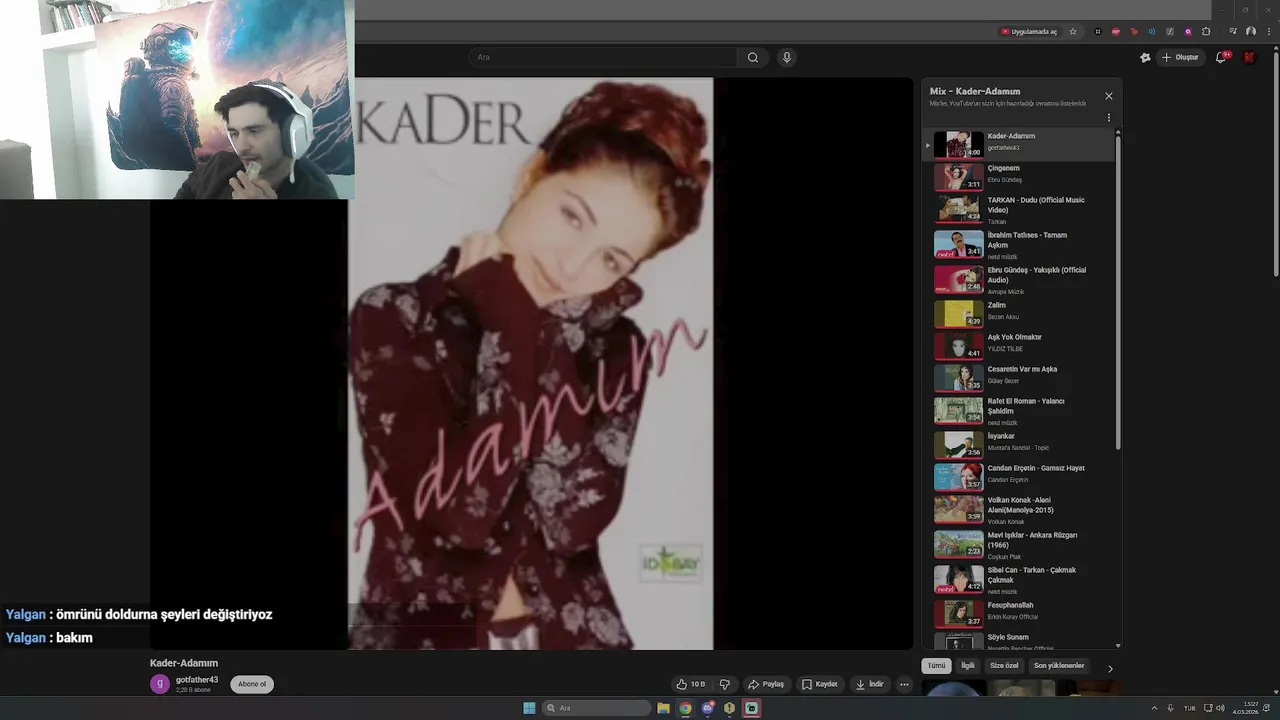Play Cesaretin Var mı Aşka
This screenshot has height=720, width=1280.
click(1017, 378)
